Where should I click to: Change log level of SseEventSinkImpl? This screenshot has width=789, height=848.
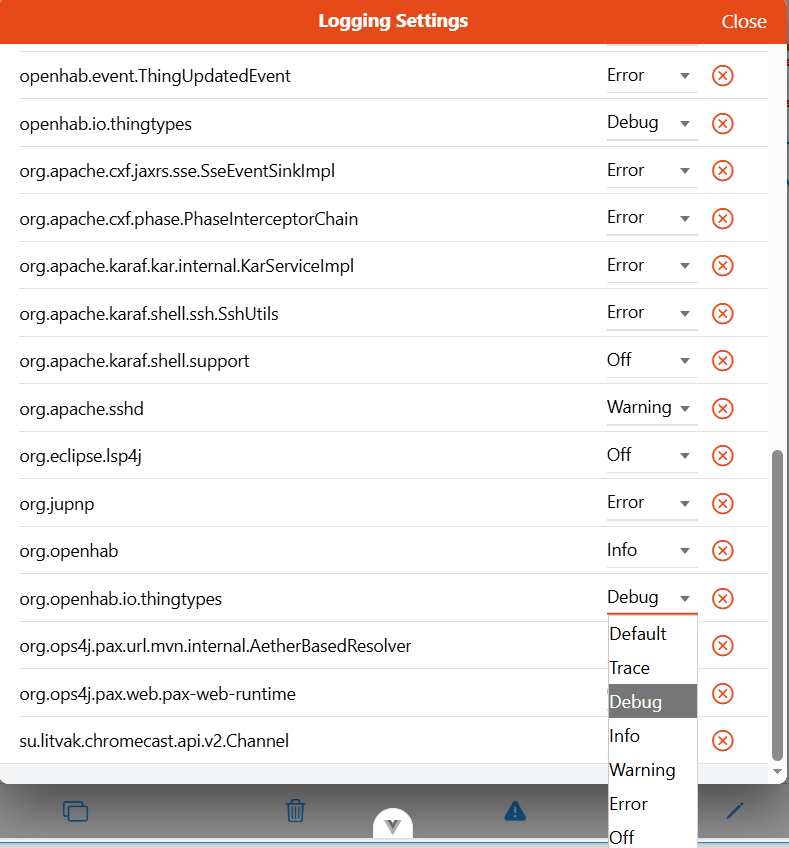coord(652,171)
